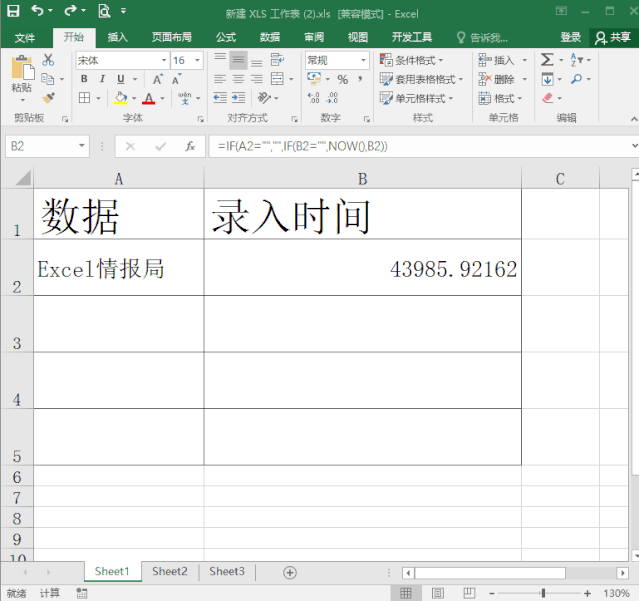The image size is (639, 601).
Task: Toggle Align Left horizontal alignment
Action: coord(220,79)
